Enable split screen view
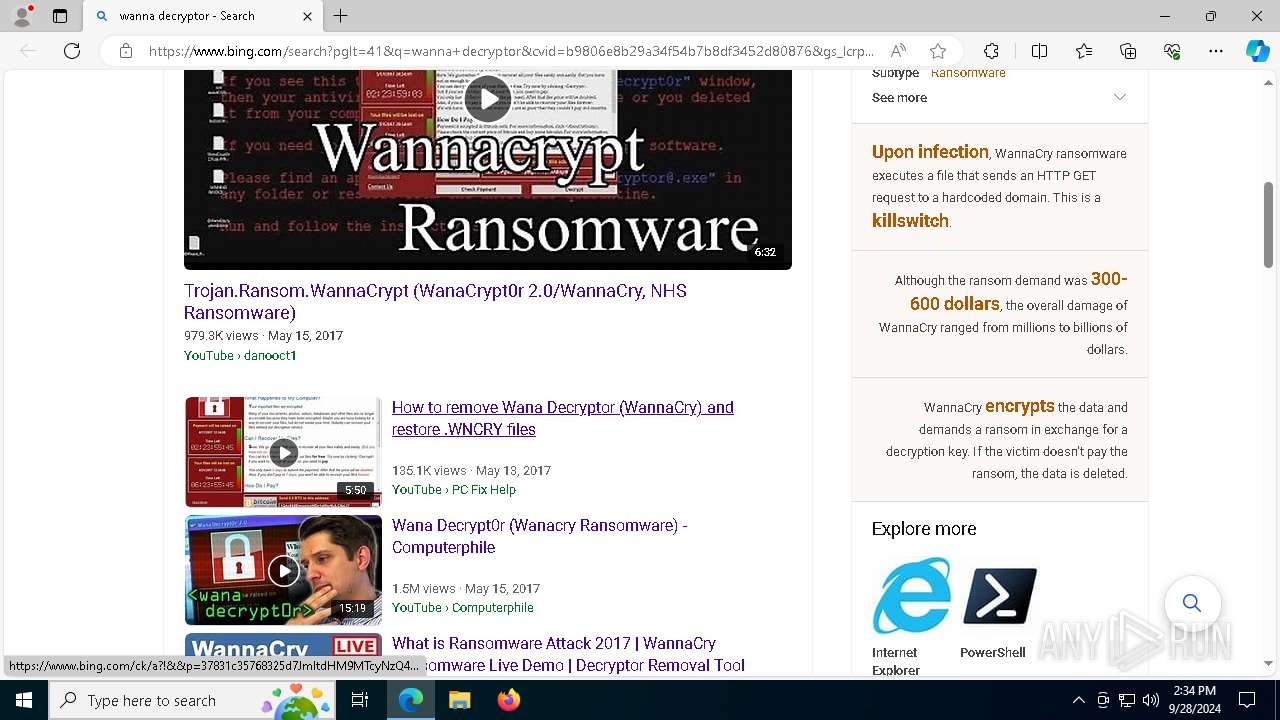This screenshot has height=720, width=1280. coord(1039,51)
